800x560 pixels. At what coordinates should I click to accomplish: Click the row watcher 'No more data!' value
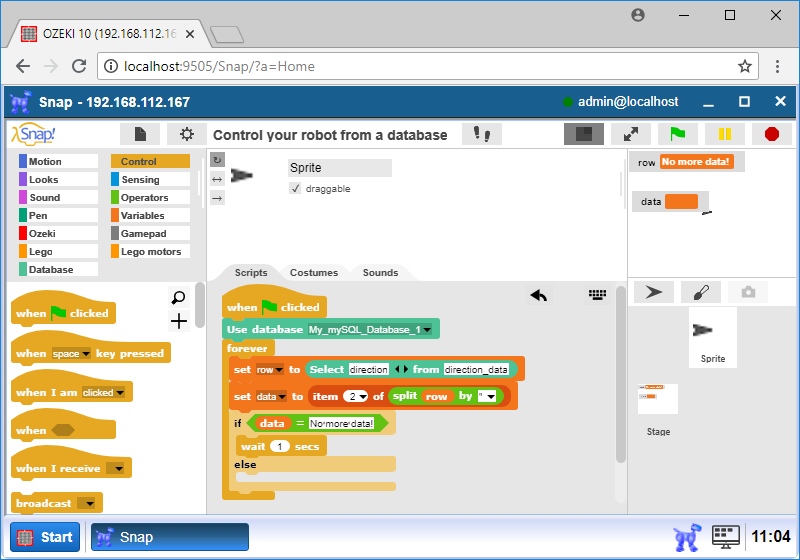click(696, 162)
